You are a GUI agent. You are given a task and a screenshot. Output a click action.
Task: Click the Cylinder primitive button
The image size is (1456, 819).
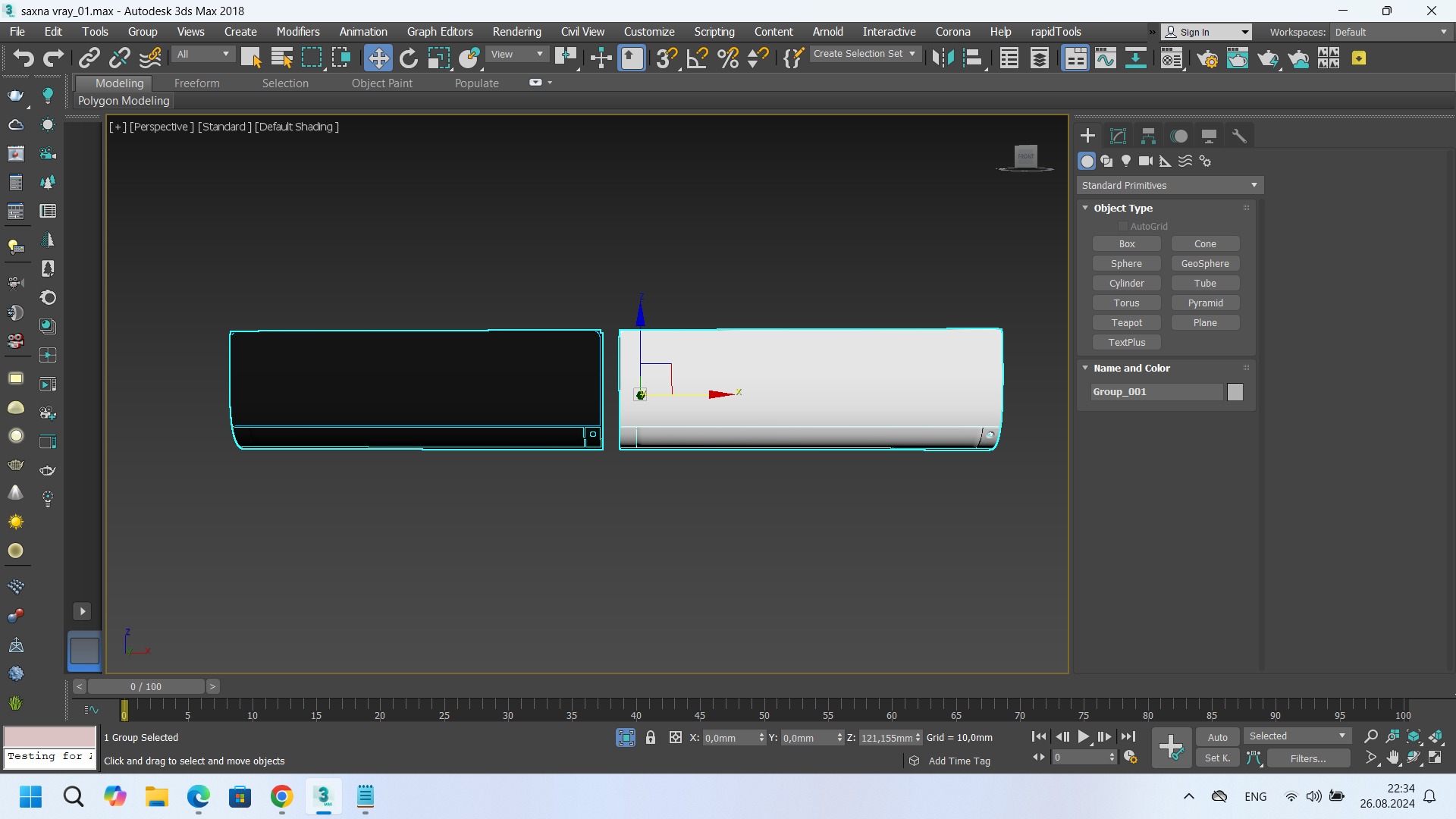click(1126, 283)
